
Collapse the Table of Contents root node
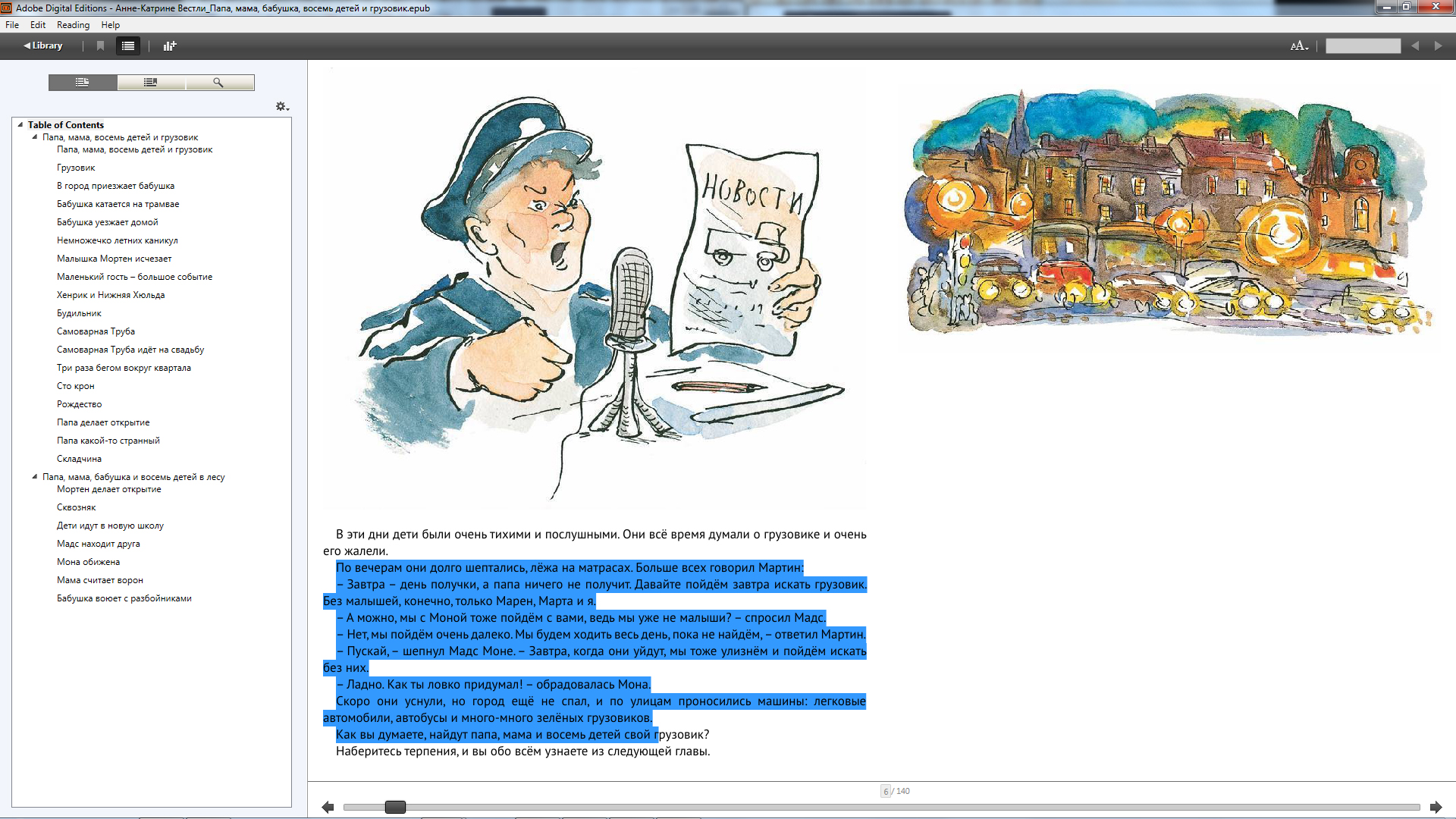20,125
